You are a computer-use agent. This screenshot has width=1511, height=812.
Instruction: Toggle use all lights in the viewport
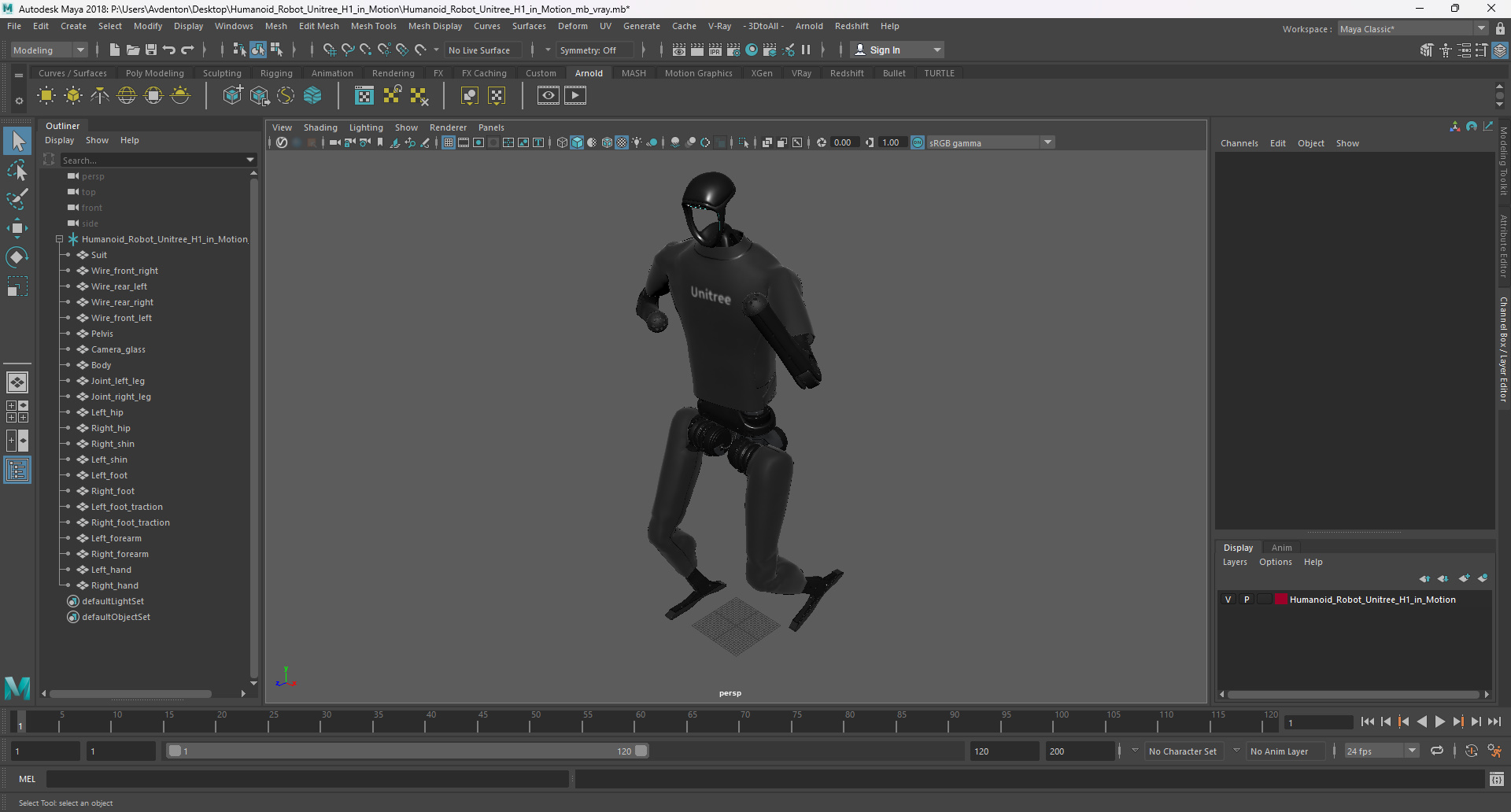point(637,142)
